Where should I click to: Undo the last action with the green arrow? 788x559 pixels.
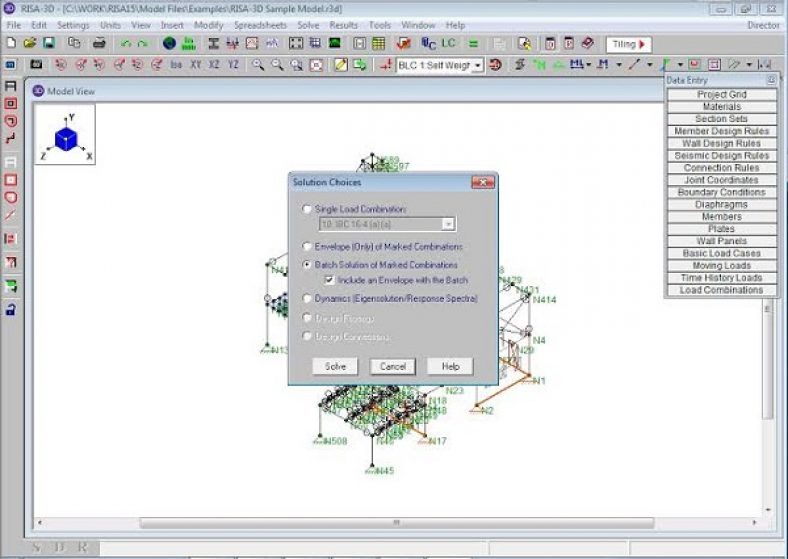pyautogui.click(x=126, y=44)
